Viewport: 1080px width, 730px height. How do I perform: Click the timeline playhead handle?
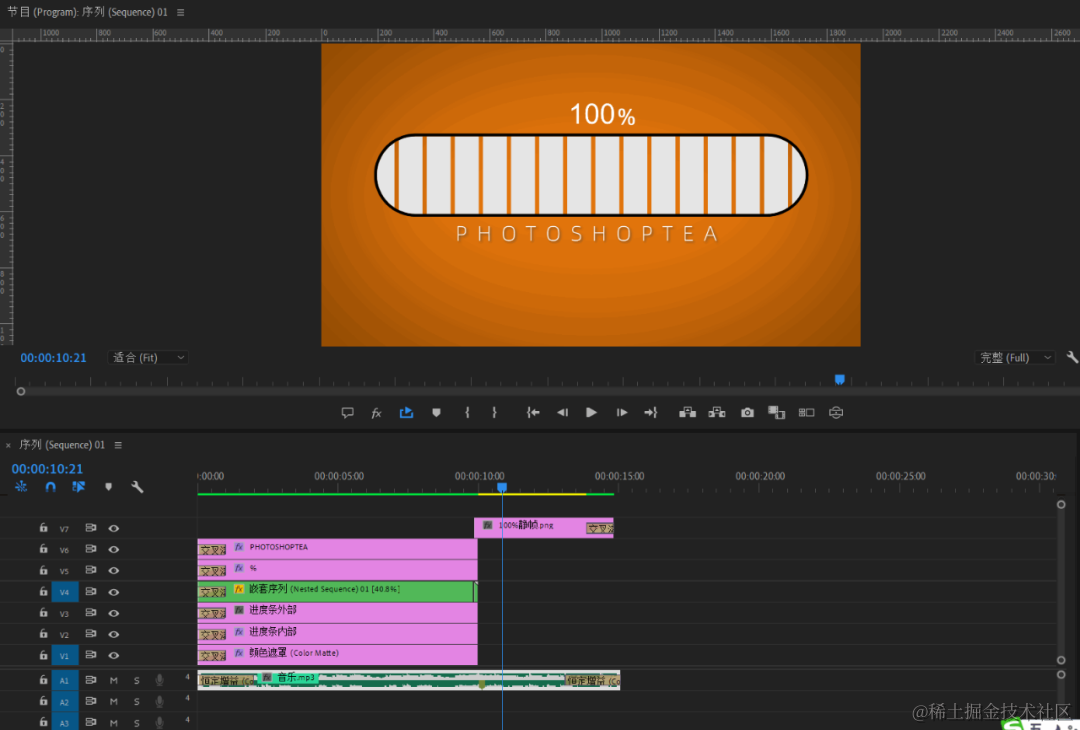tap(502, 488)
